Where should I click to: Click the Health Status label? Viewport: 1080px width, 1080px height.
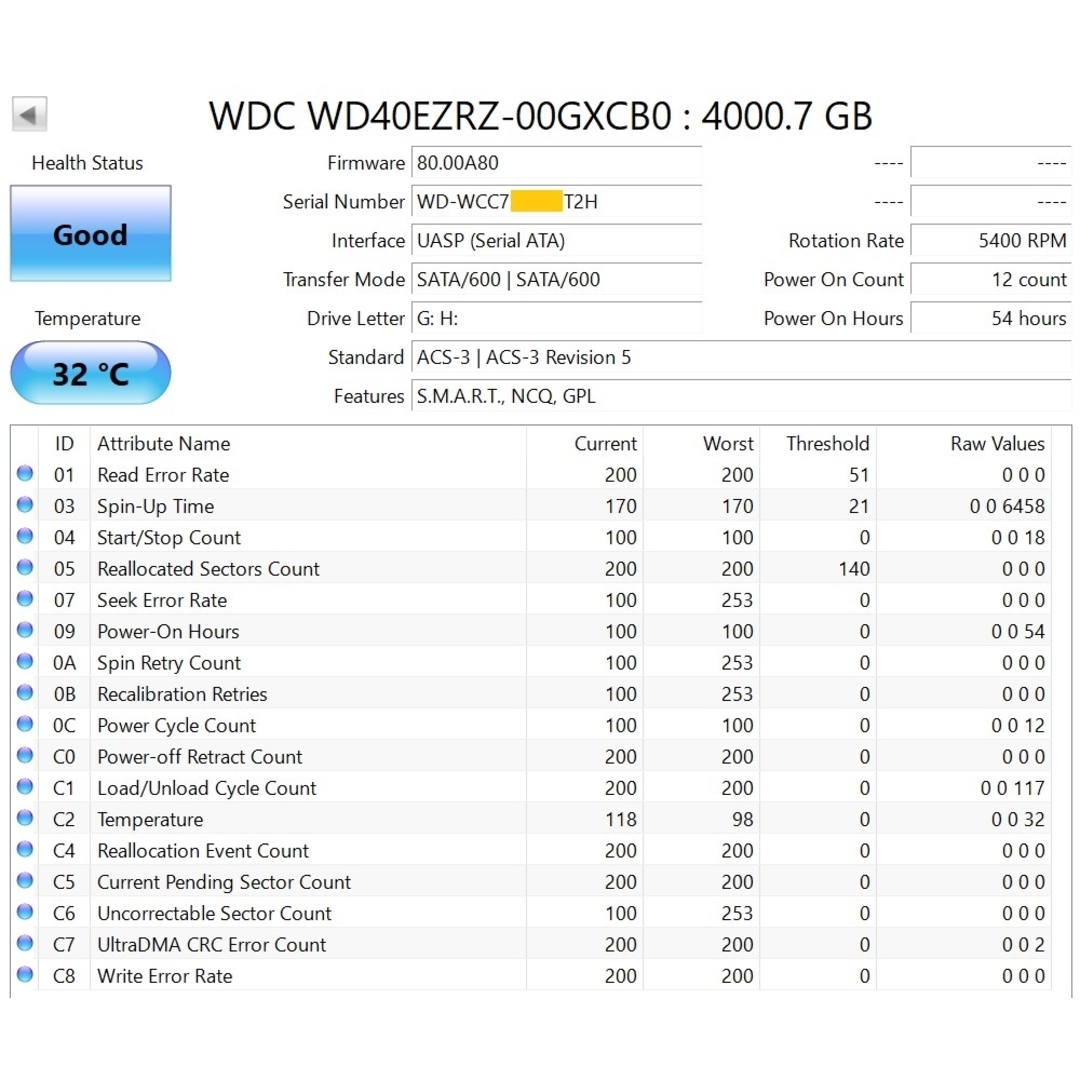(x=87, y=163)
